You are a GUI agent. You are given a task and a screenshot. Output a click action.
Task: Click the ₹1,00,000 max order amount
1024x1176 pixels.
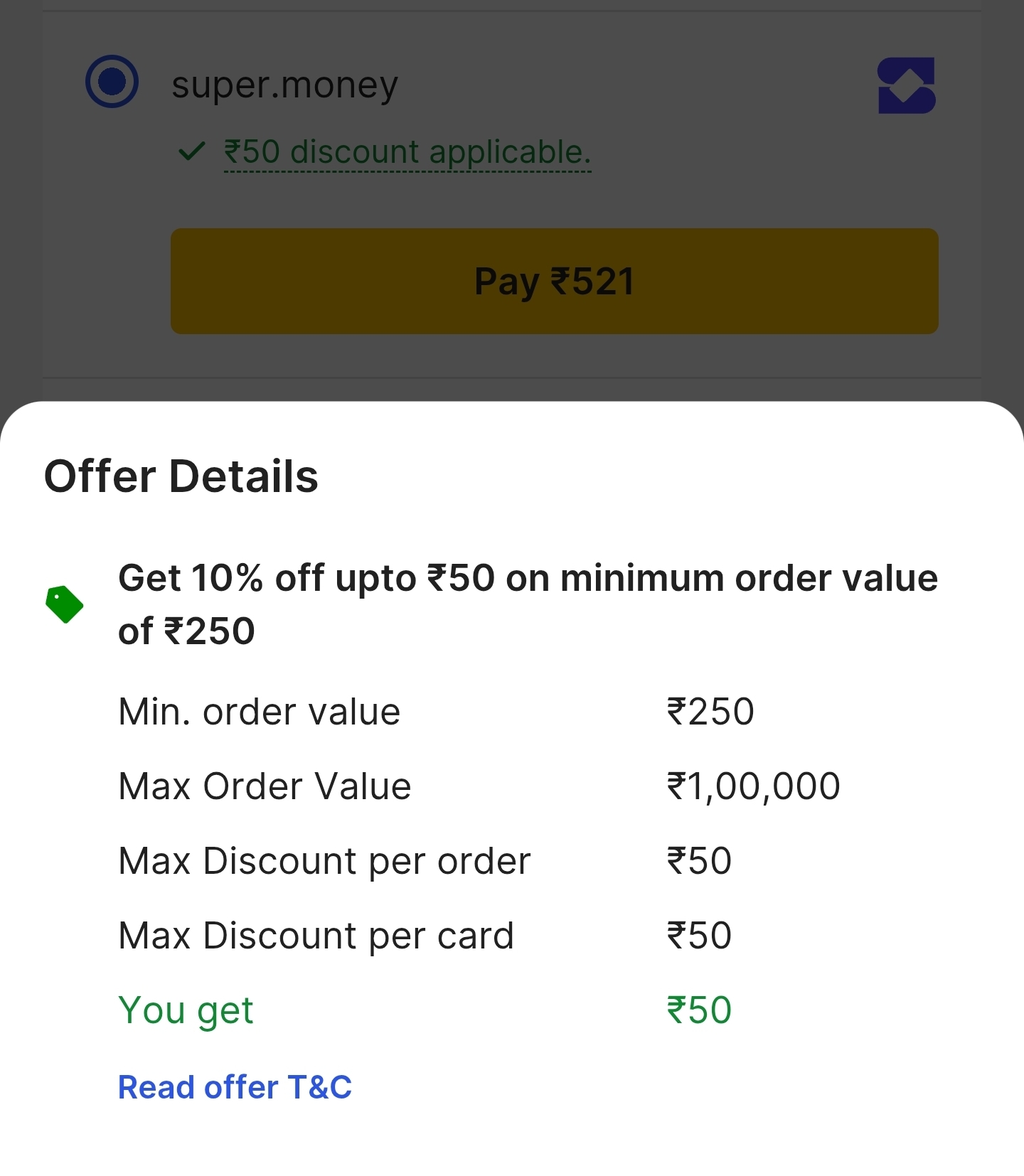(753, 786)
